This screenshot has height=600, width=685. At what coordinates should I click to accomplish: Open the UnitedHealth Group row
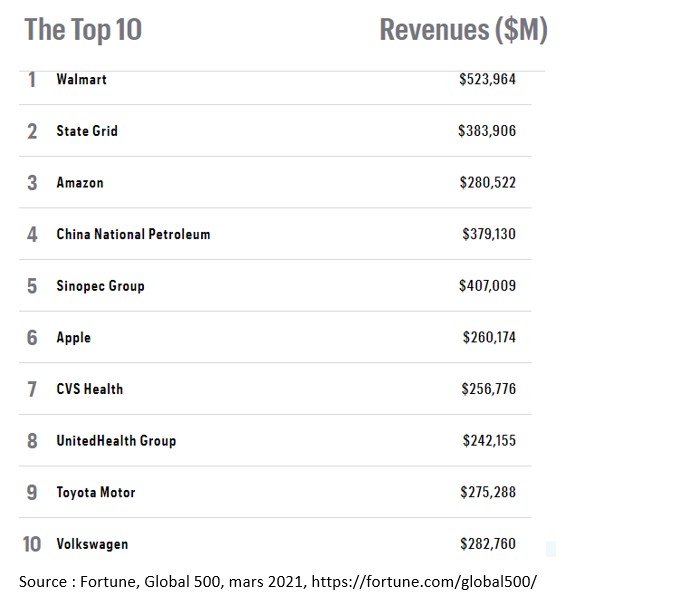(x=116, y=441)
